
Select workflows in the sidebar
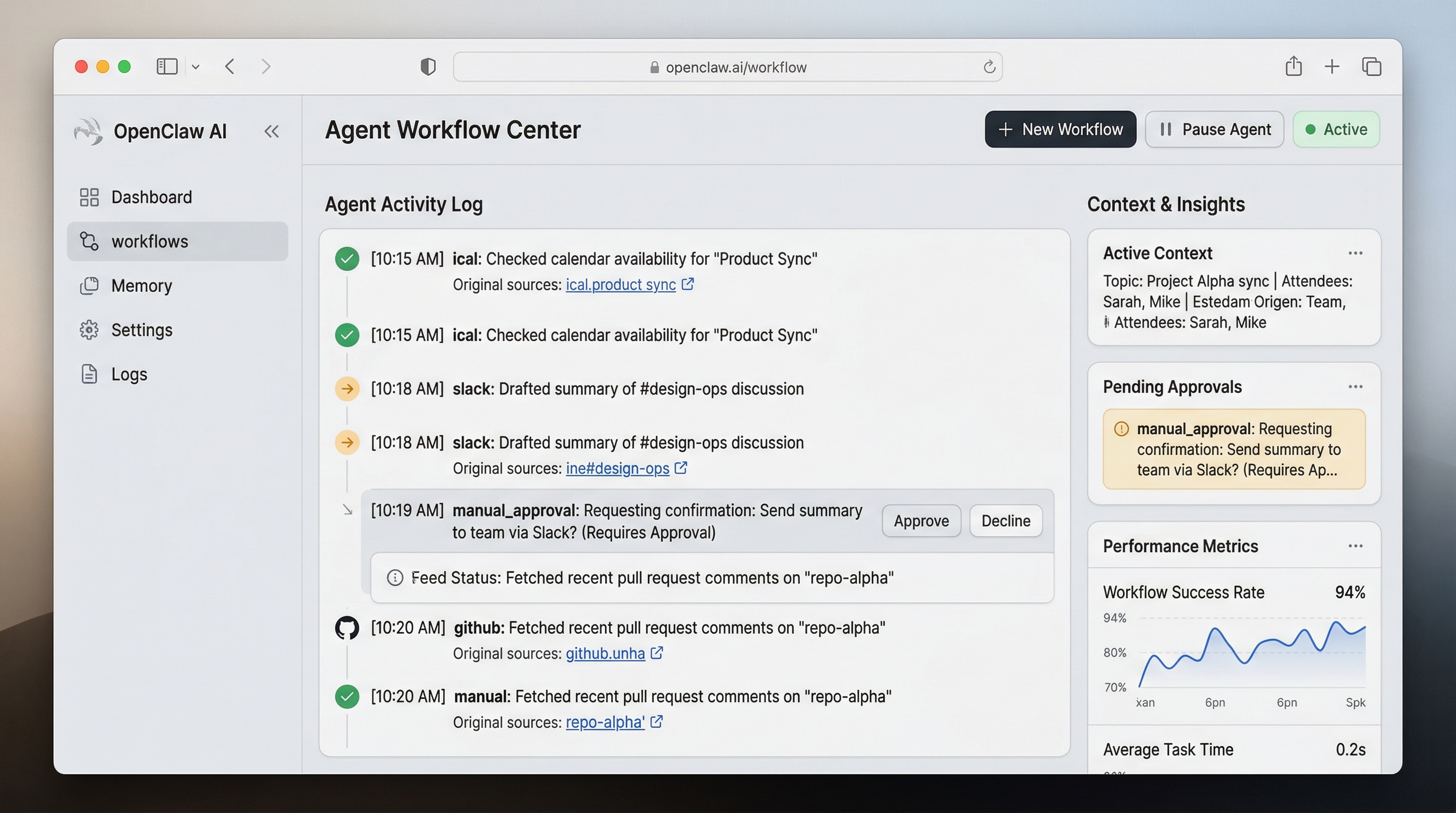click(x=149, y=241)
